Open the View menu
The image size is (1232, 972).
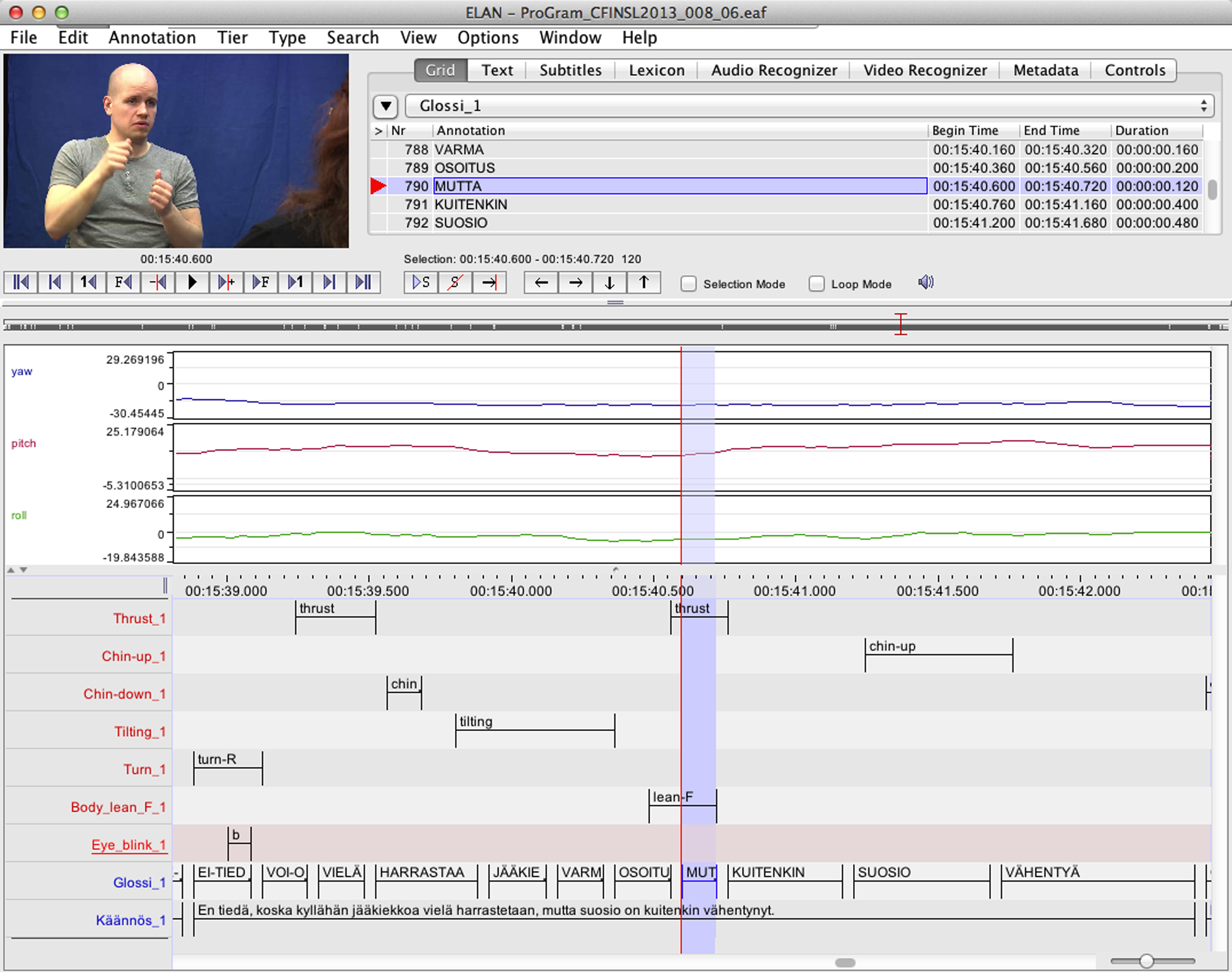[x=418, y=38]
